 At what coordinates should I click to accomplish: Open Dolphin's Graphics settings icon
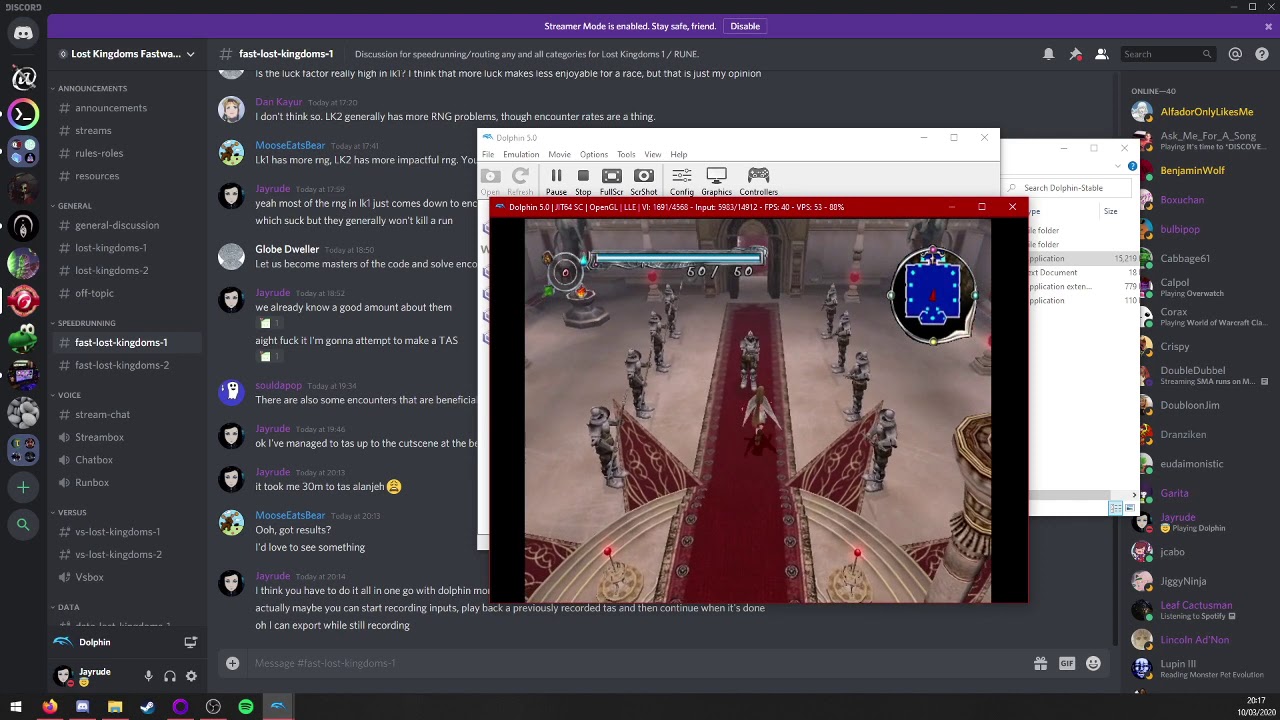716,181
